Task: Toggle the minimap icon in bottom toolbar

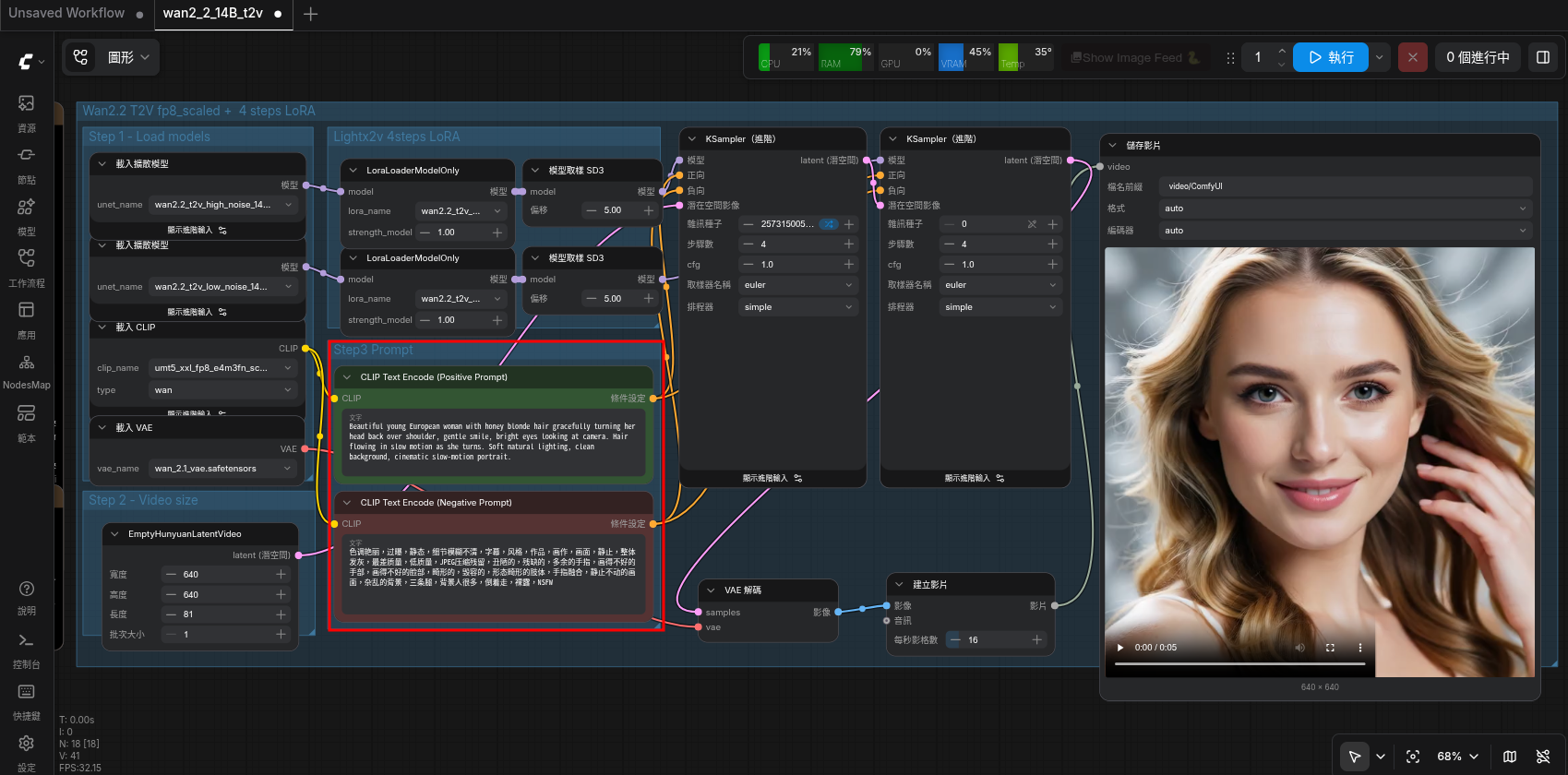Action: click(1510, 757)
